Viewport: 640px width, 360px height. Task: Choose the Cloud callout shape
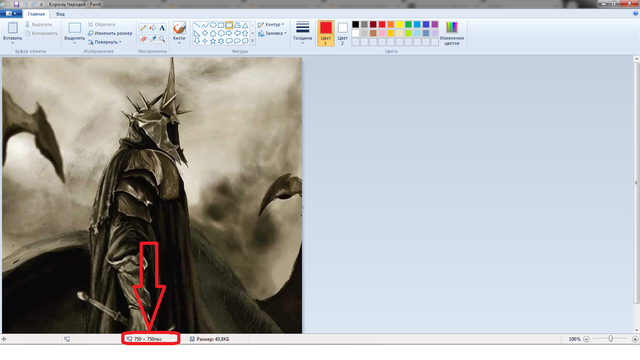[x=245, y=41]
